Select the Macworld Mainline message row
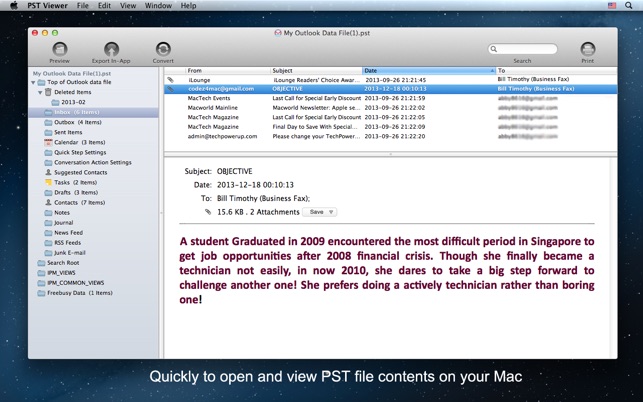The height and width of the screenshot is (402, 643). 391,108
